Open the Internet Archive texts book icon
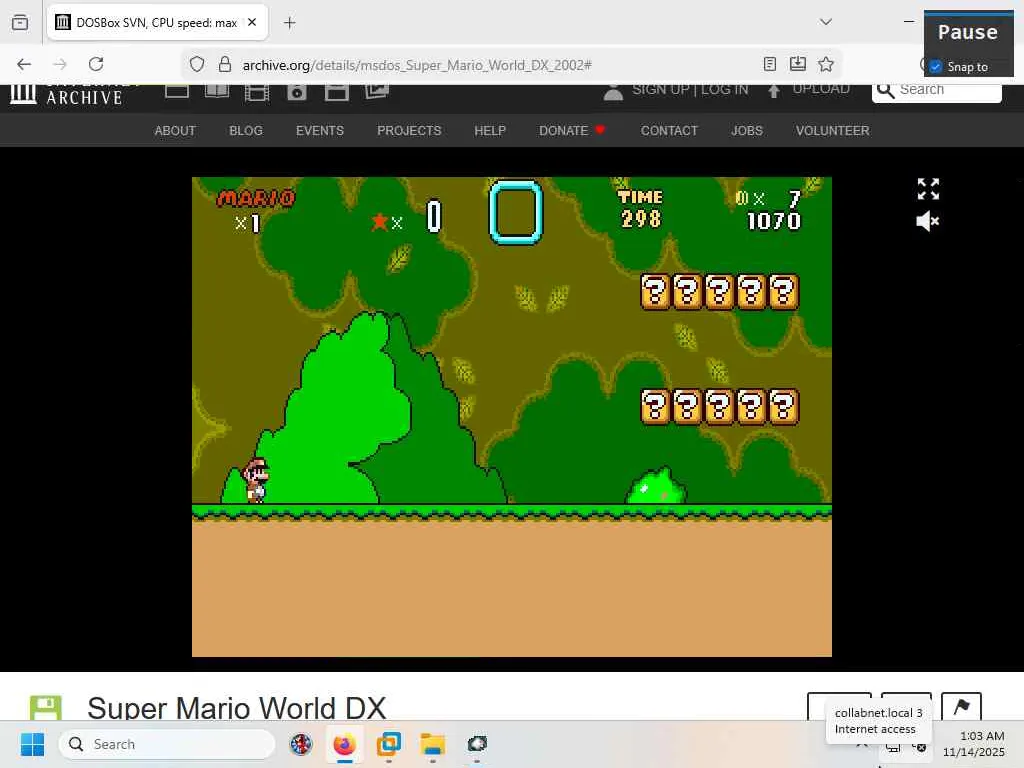This screenshot has width=1024, height=768. coord(217,91)
